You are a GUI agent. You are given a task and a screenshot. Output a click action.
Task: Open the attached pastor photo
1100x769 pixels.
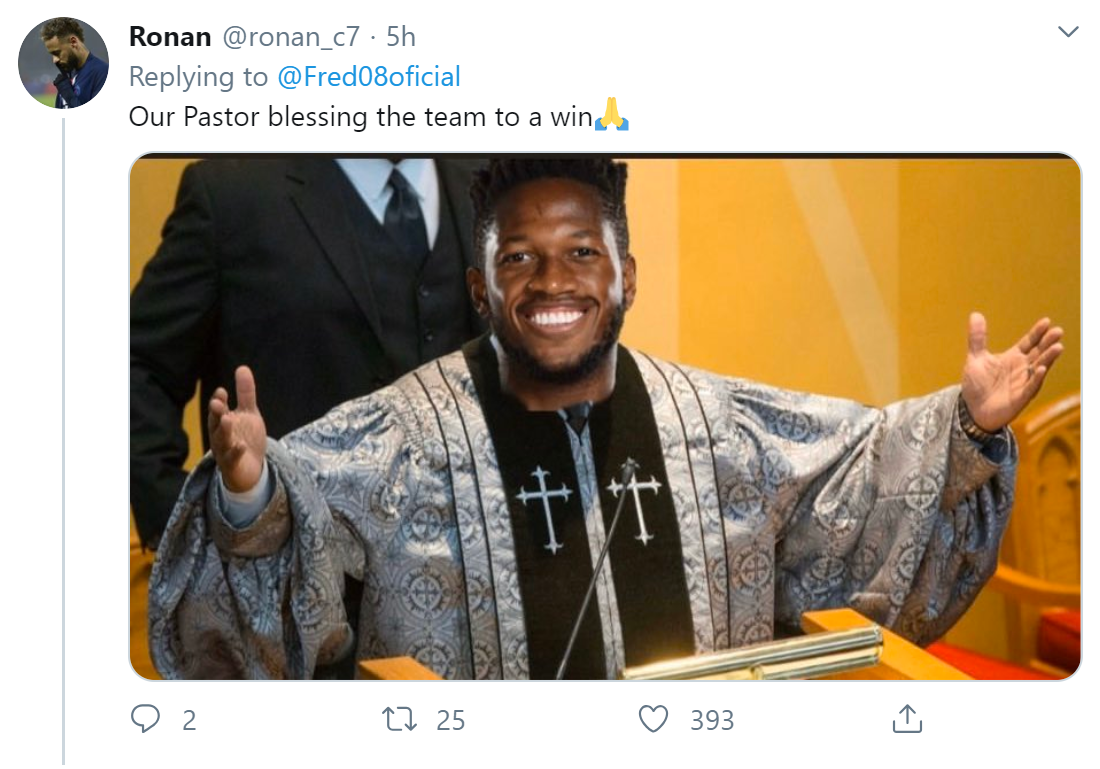click(605, 416)
